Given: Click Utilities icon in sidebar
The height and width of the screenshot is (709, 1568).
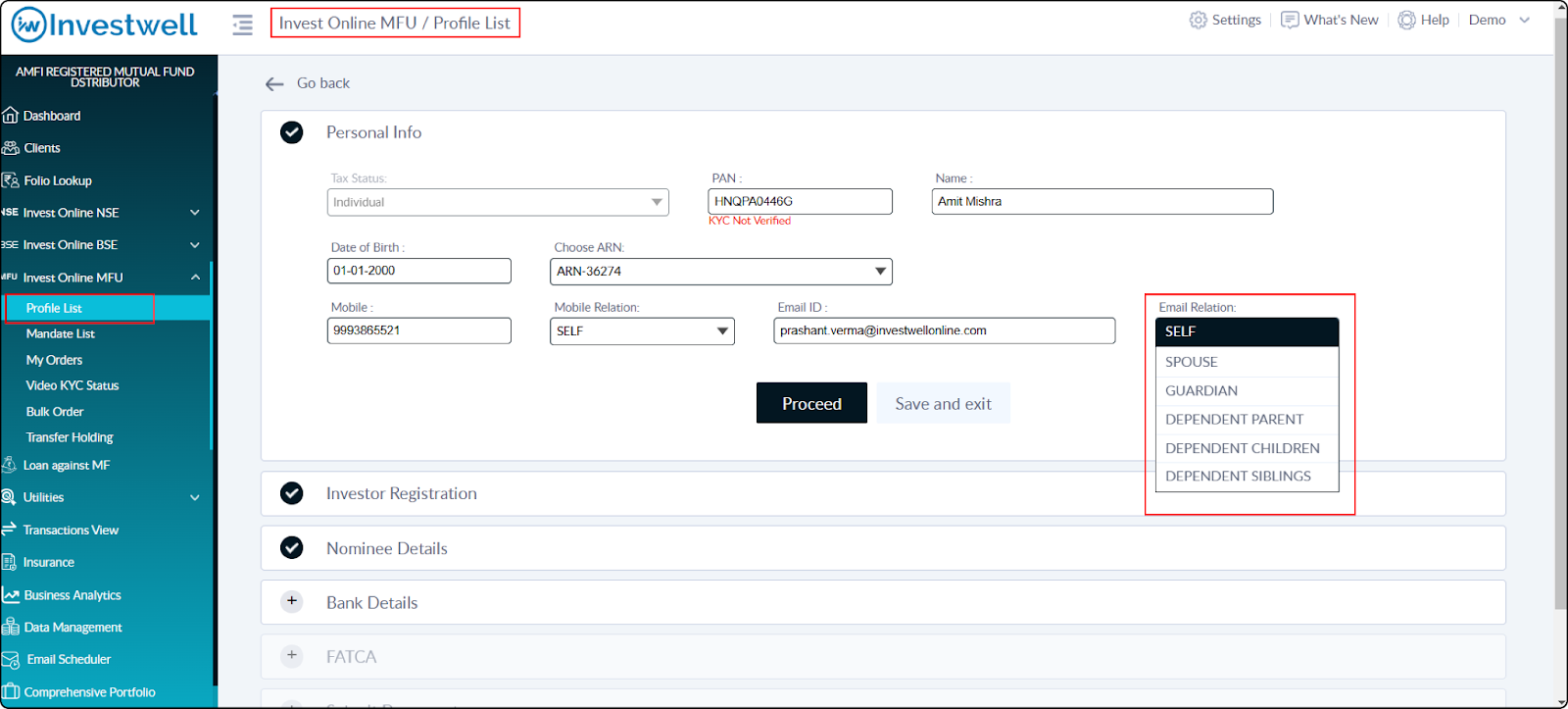Looking at the screenshot, I should tap(10, 497).
